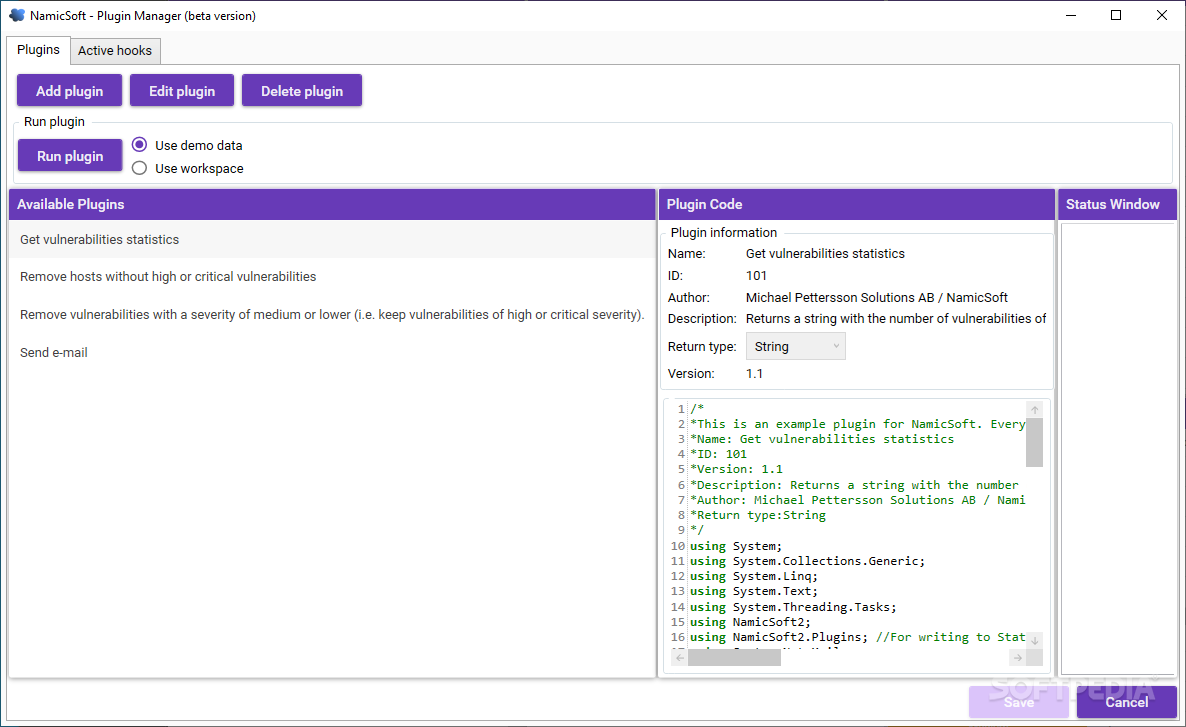
Task: Click the Delete plugin button
Action: click(302, 91)
